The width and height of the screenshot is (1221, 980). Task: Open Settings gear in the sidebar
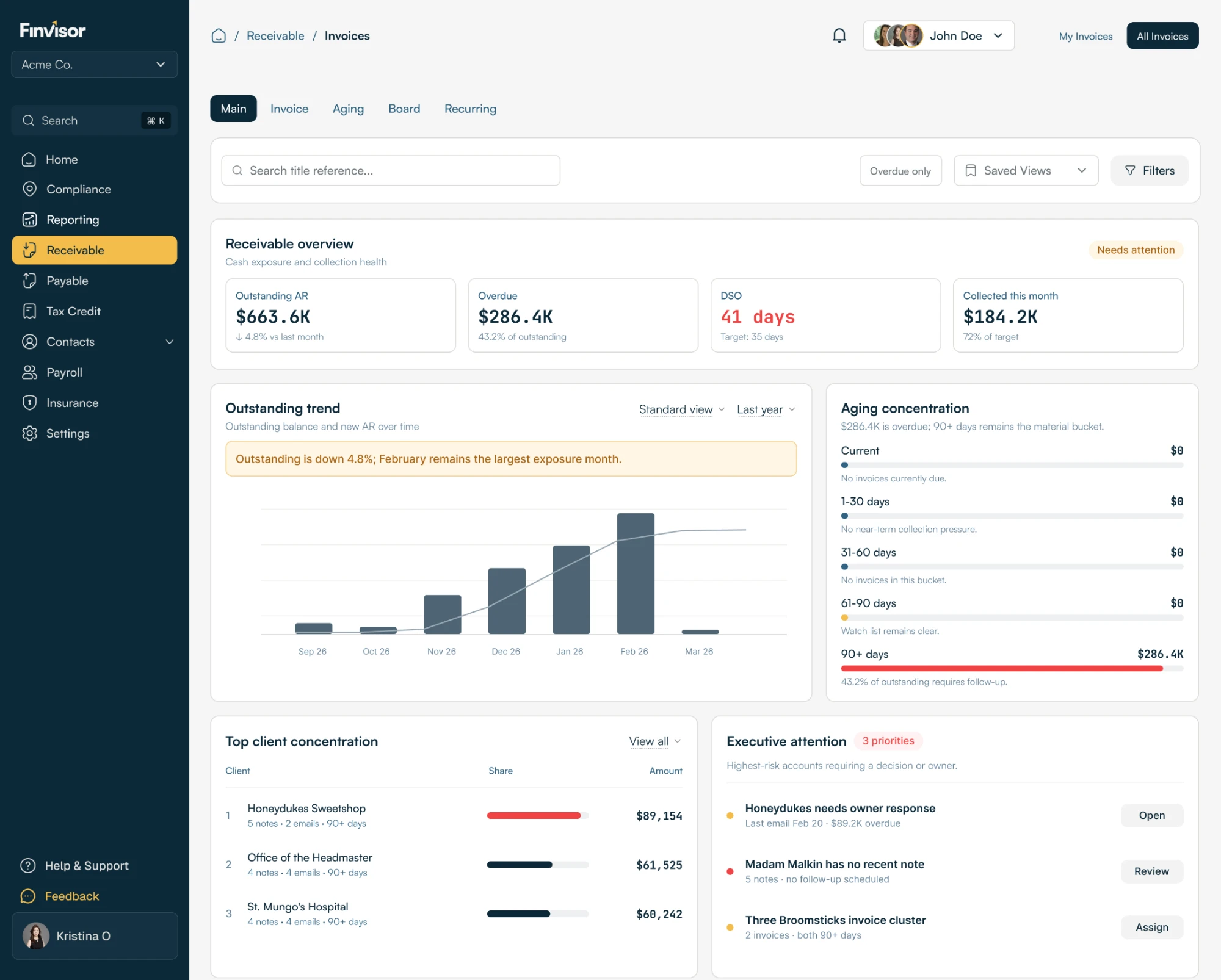(x=94, y=433)
